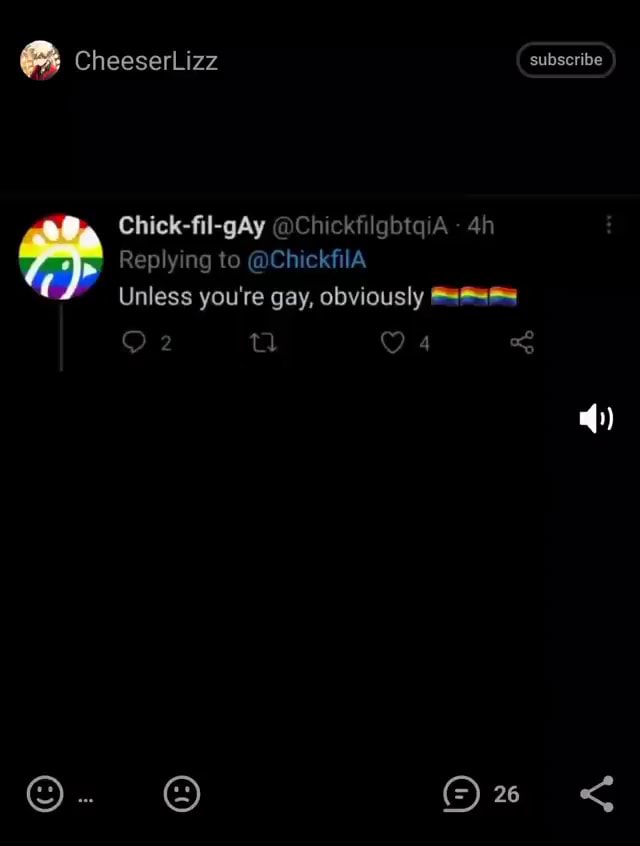Expand the reaction ellipsis beside smiley
Image resolution: width=640 pixels, height=846 pixels.
(85, 800)
